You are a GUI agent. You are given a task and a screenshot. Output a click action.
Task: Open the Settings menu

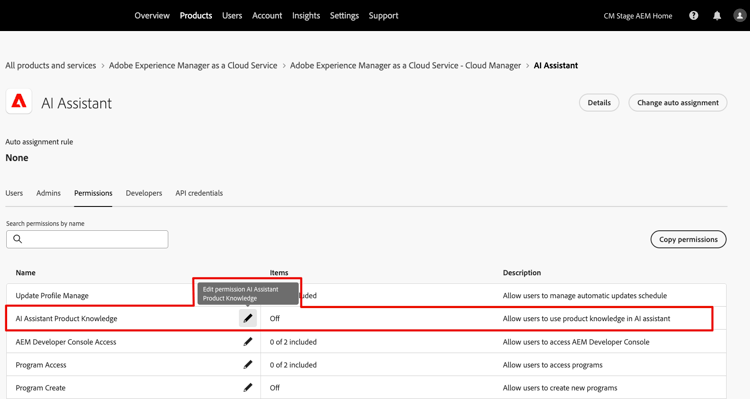(x=344, y=16)
